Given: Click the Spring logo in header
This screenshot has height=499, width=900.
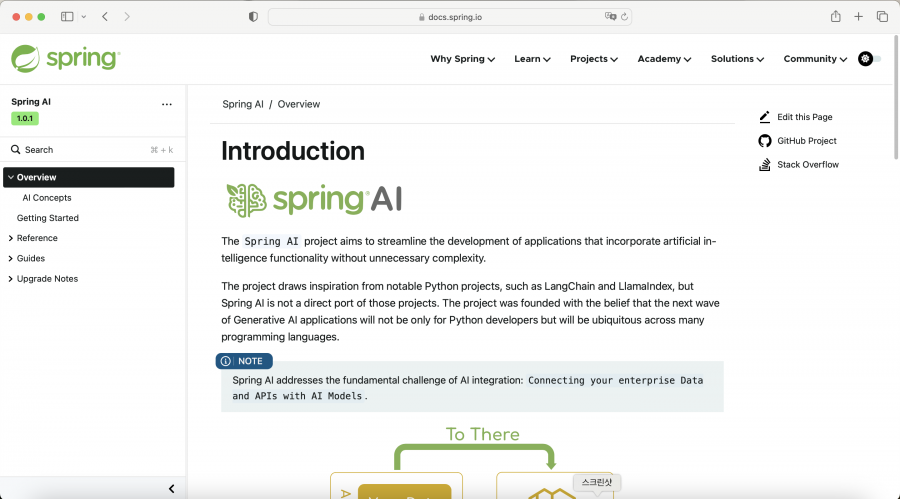Looking at the screenshot, I should coord(65,59).
